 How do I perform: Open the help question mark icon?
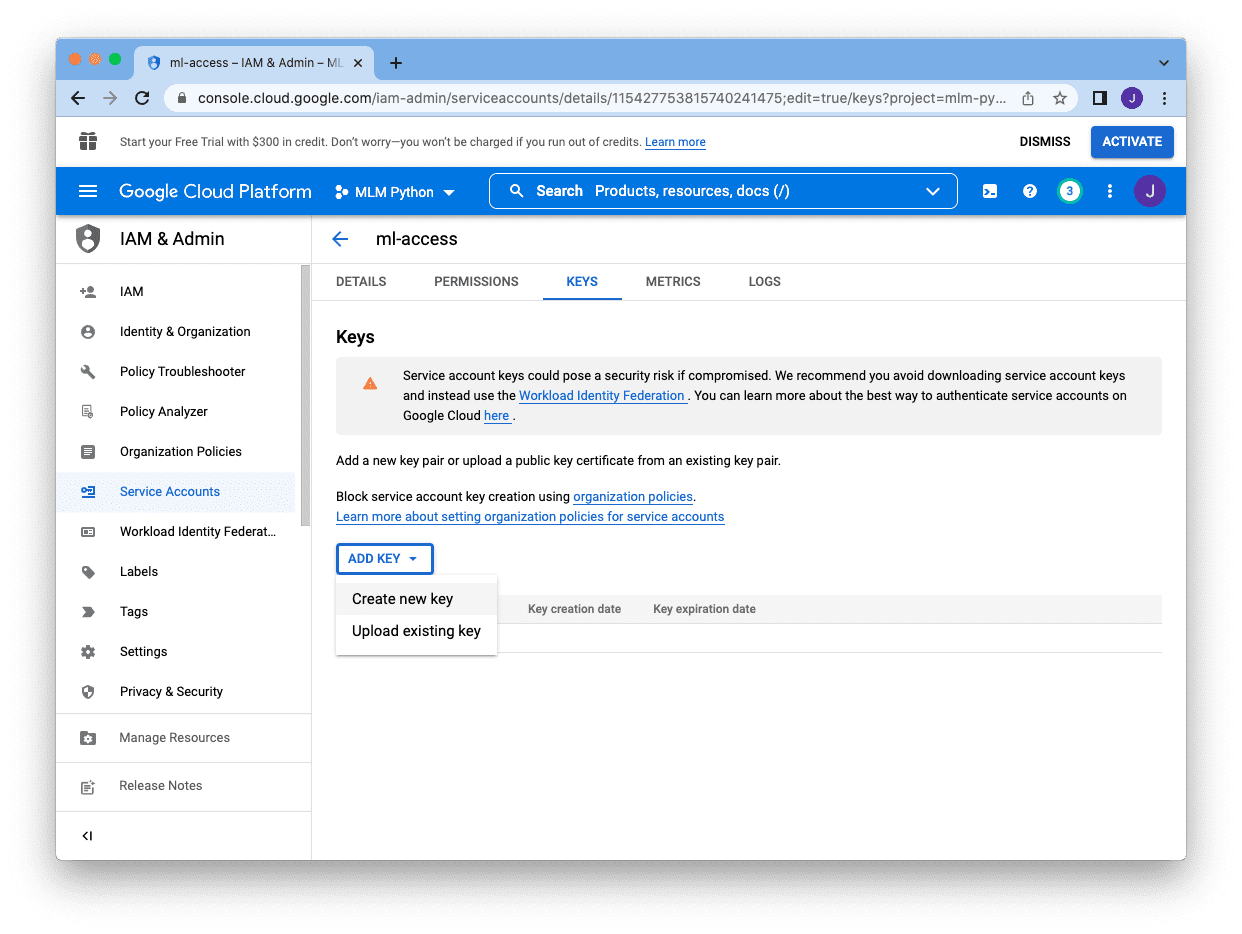click(1029, 191)
